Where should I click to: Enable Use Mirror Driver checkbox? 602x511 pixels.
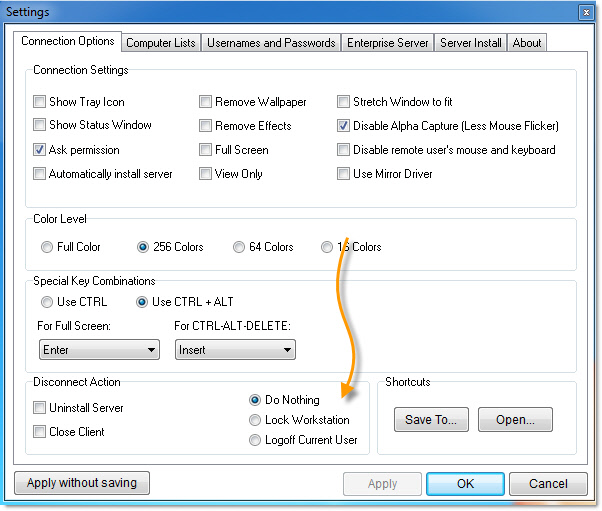344,174
